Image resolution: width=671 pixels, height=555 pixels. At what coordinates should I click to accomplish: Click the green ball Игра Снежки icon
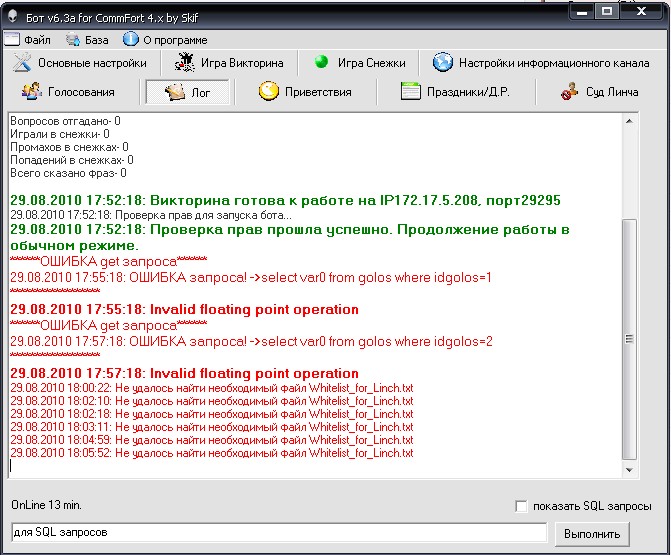coord(322,63)
